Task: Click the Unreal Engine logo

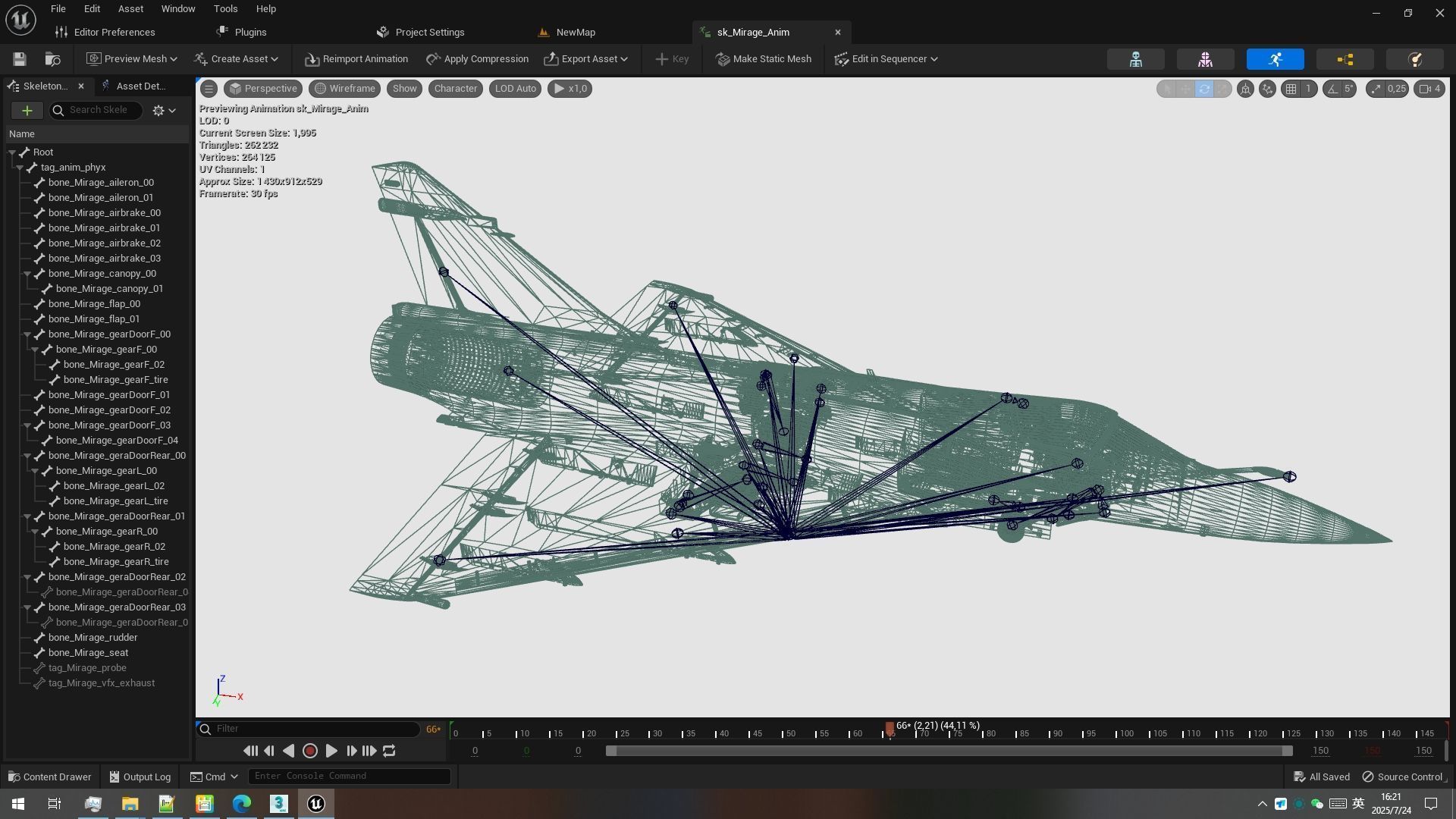Action: (20, 20)
